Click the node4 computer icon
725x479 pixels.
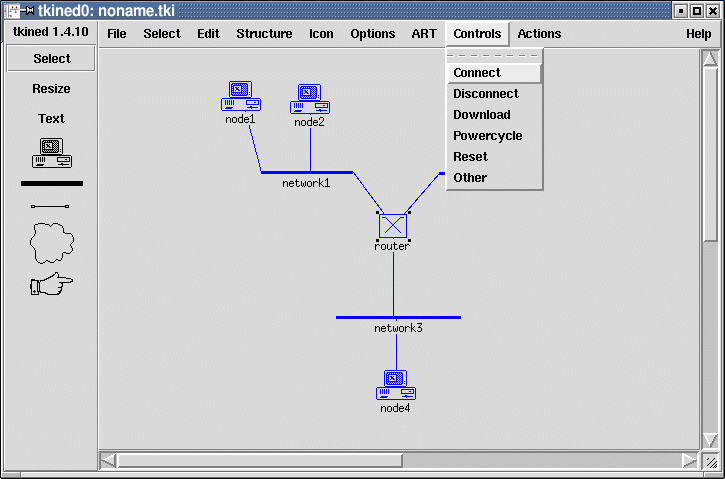(396, 385)
